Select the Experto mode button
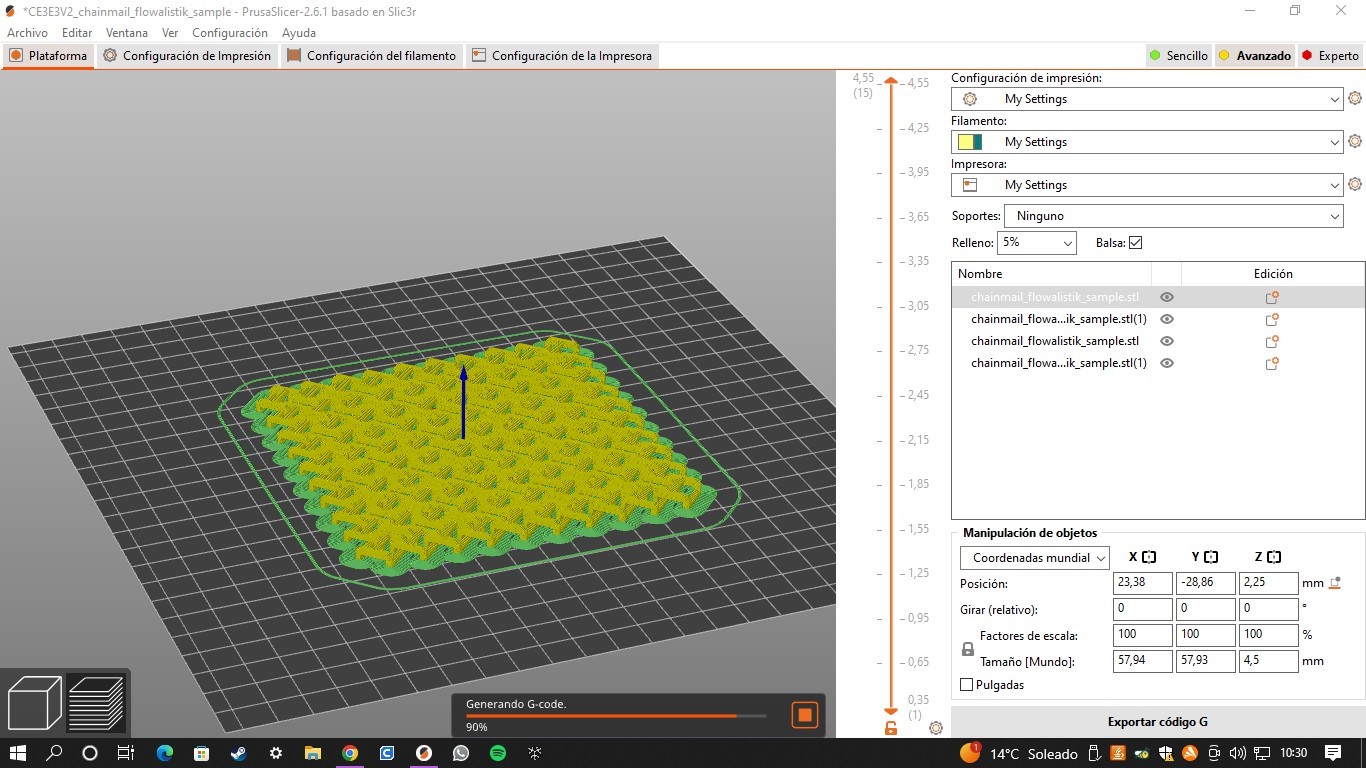 (x=1329, y=56)
